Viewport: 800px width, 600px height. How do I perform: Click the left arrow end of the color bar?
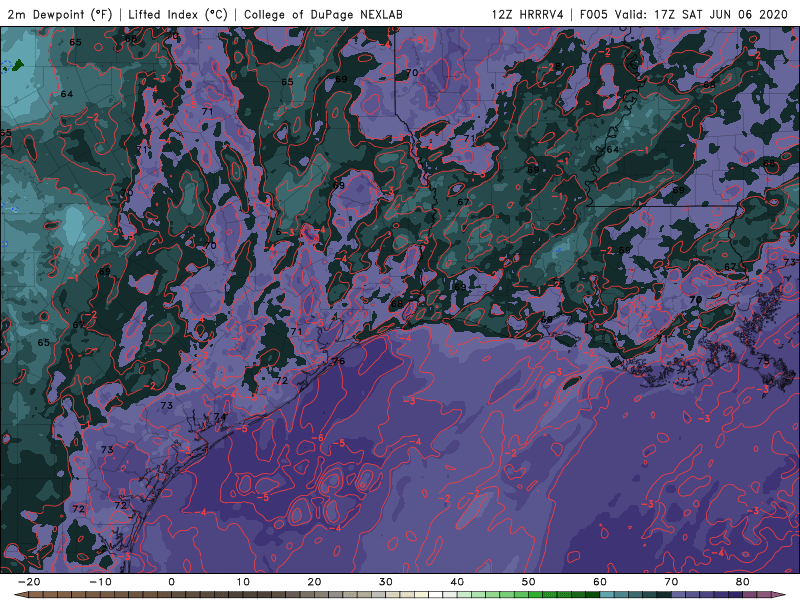(x=19, y=595)
